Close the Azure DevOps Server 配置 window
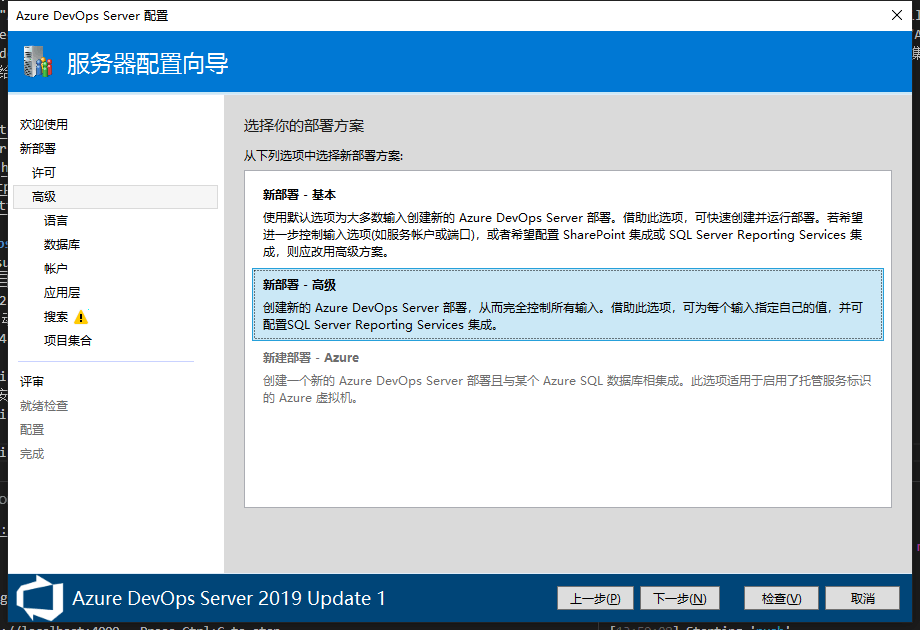The width and height of the screenshot is (920, 630). (896, 15)
